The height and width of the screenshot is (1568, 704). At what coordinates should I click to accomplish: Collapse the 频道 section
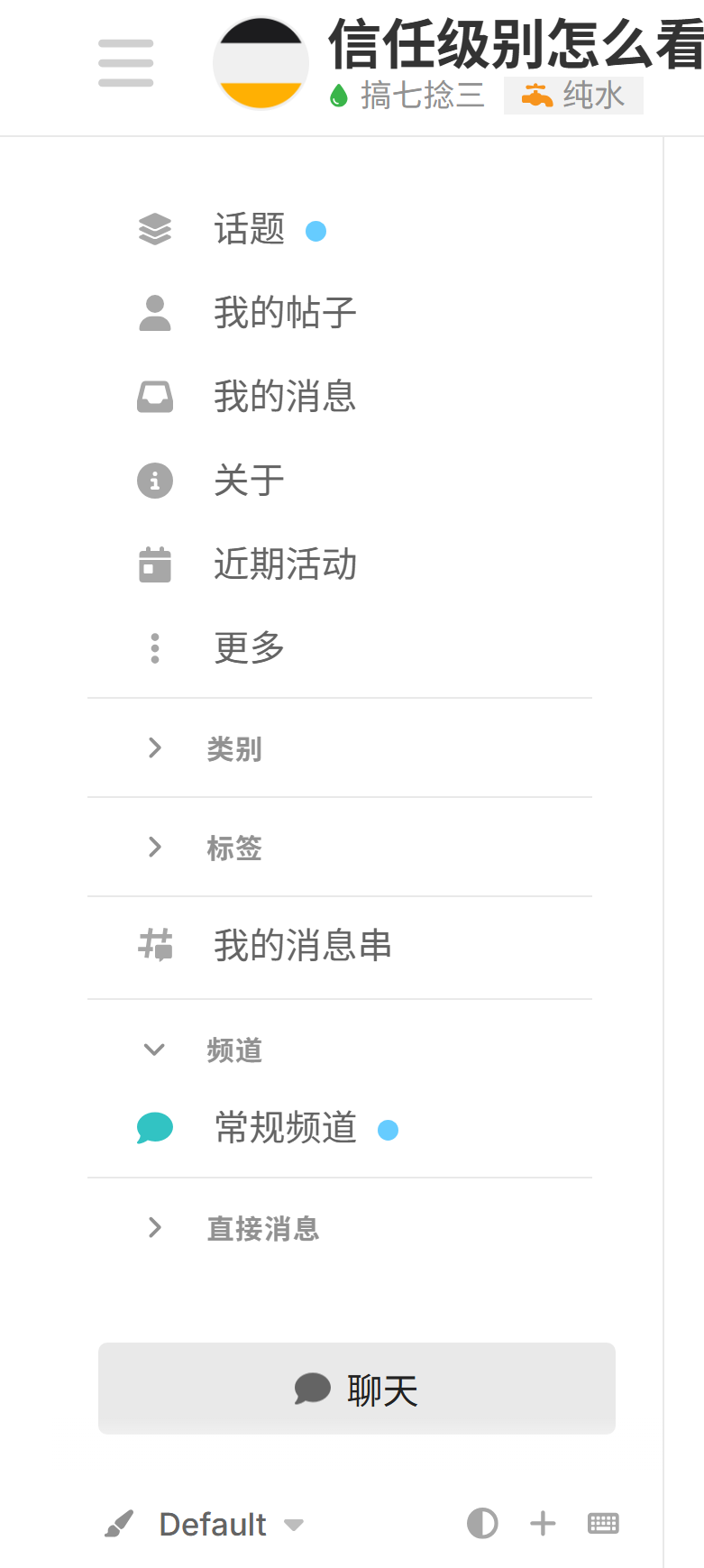click(x=340, y=1050)
